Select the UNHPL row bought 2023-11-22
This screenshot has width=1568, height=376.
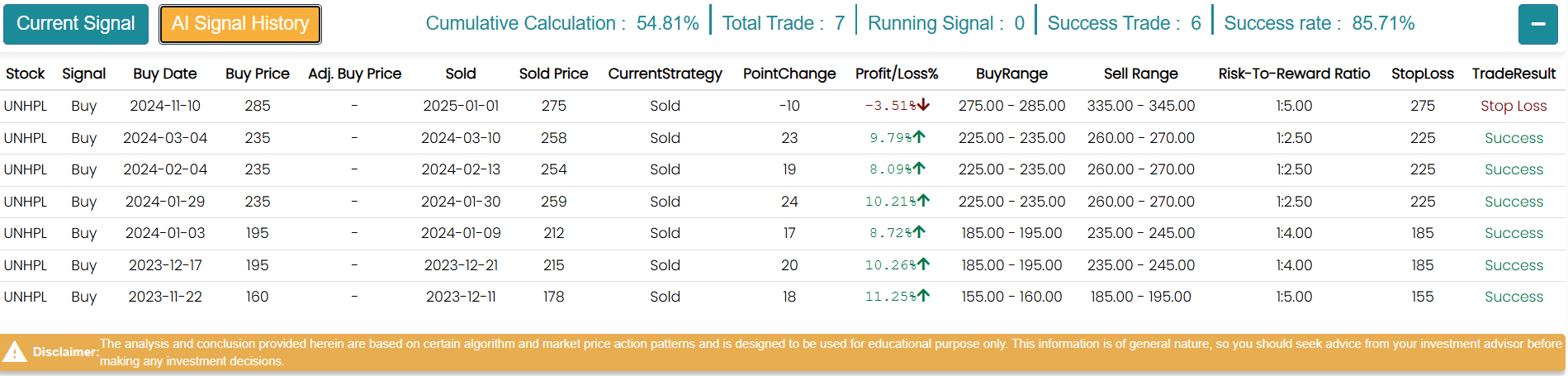[26, 297]
